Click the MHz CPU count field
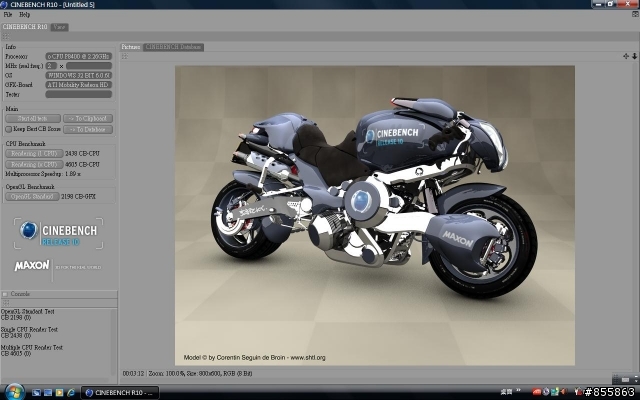The height and width of the screenshot is (400, 640). click(x=51, y=66)
